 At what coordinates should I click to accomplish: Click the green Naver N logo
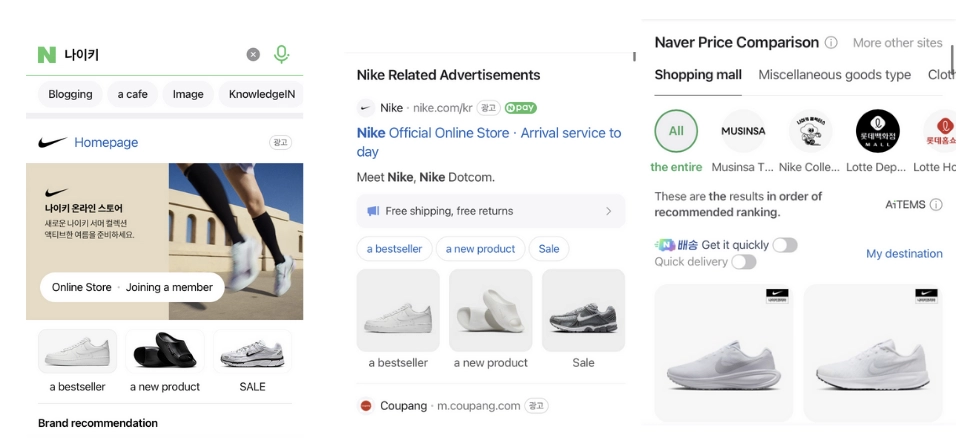coord(46,55)
